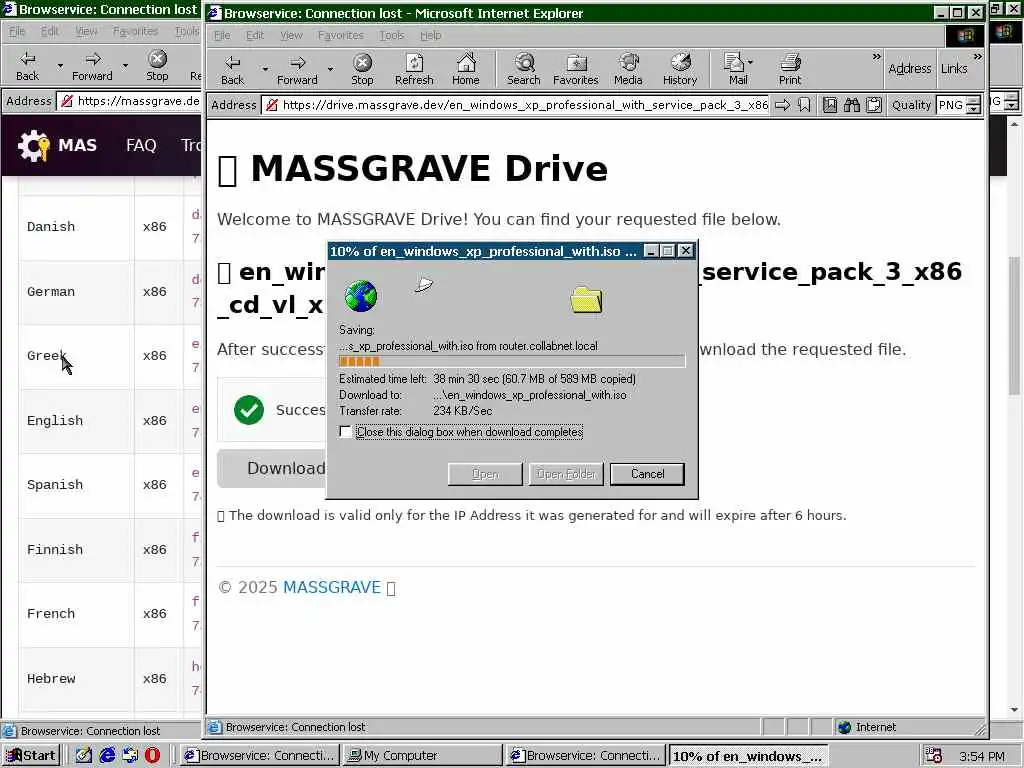Image resolution: width=1024 pixels, height=768 pixels.
Task: Select the German row in the language table
Action: click(110, 292)
